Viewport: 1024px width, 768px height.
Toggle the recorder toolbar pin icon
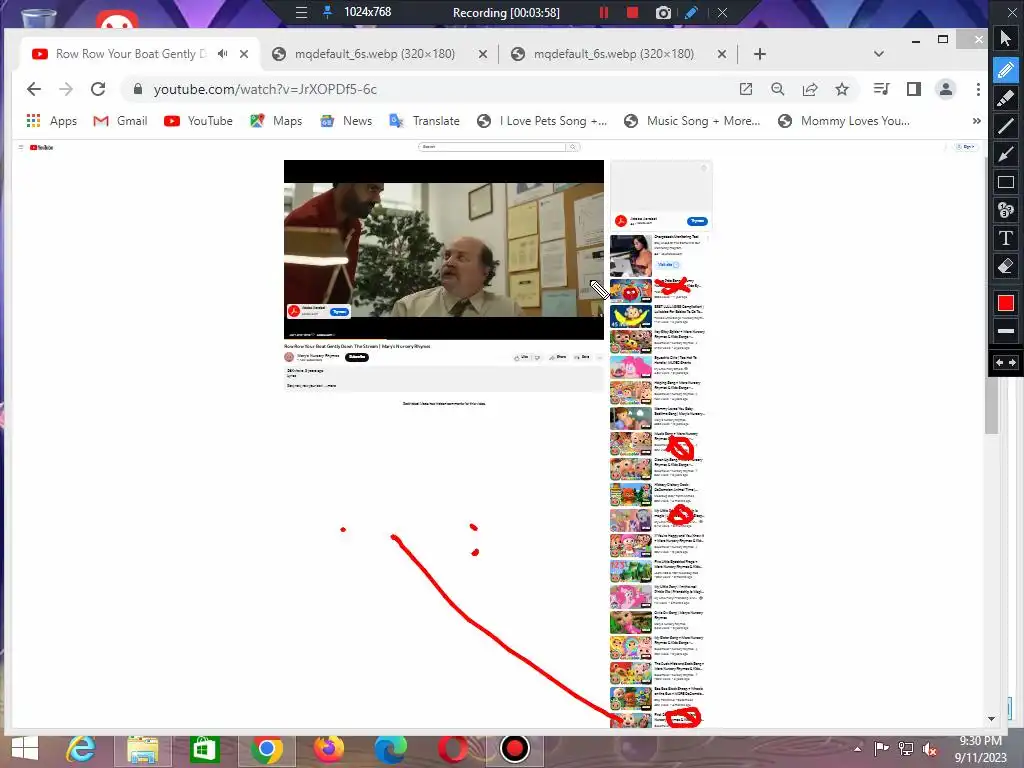click(328, 12)
